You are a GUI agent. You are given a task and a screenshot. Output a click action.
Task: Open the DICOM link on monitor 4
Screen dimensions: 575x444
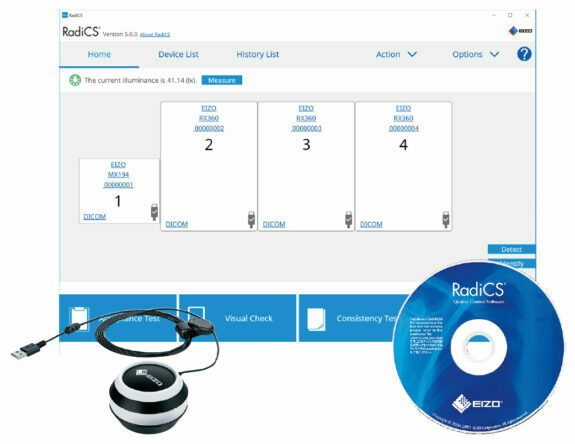coord(371,224)
